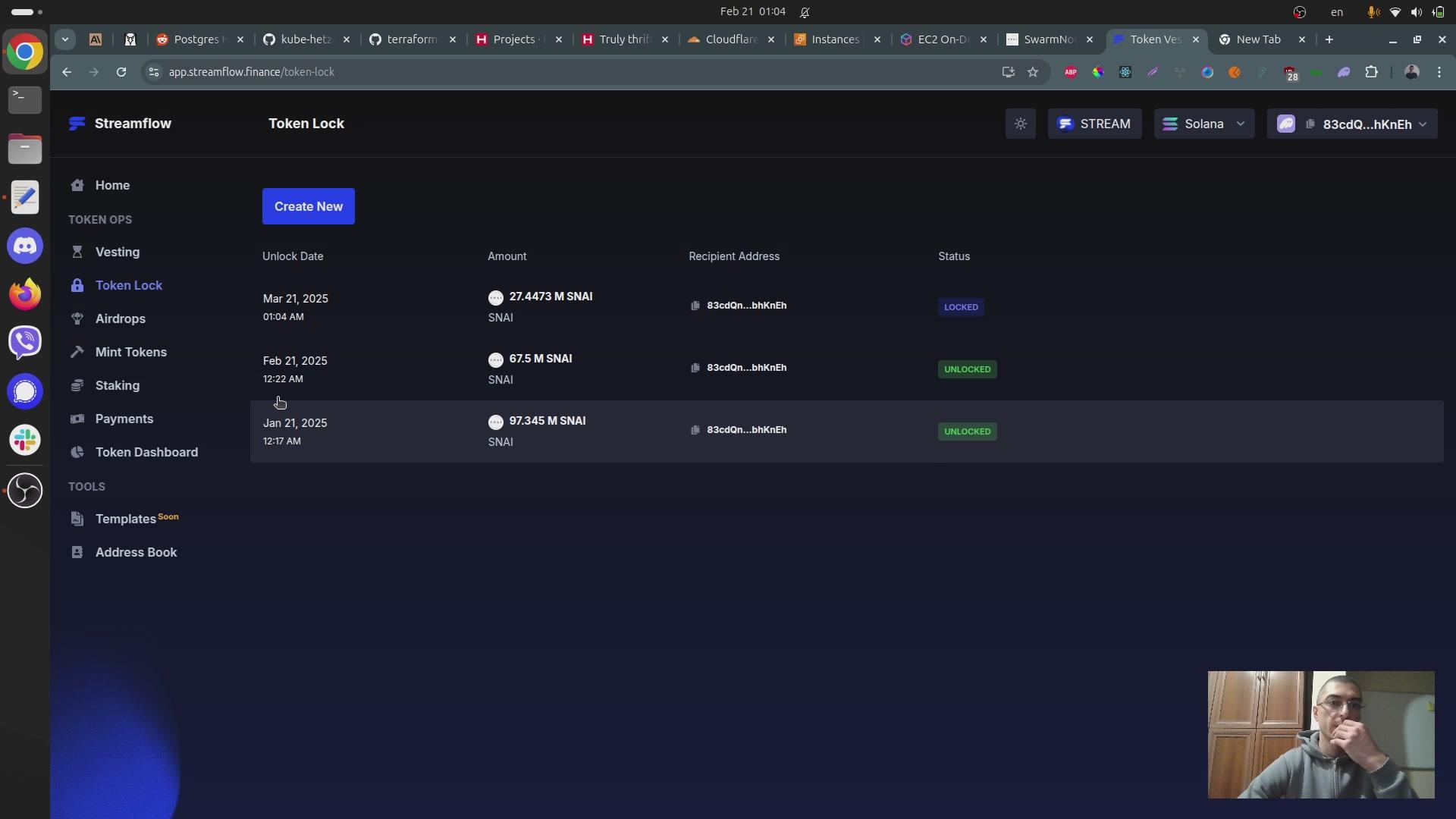Image resolution: width=1456 pixels, height=819 pixels.
Task: Select Token Lock in sidebar
Action: click(x=128, y=285)
